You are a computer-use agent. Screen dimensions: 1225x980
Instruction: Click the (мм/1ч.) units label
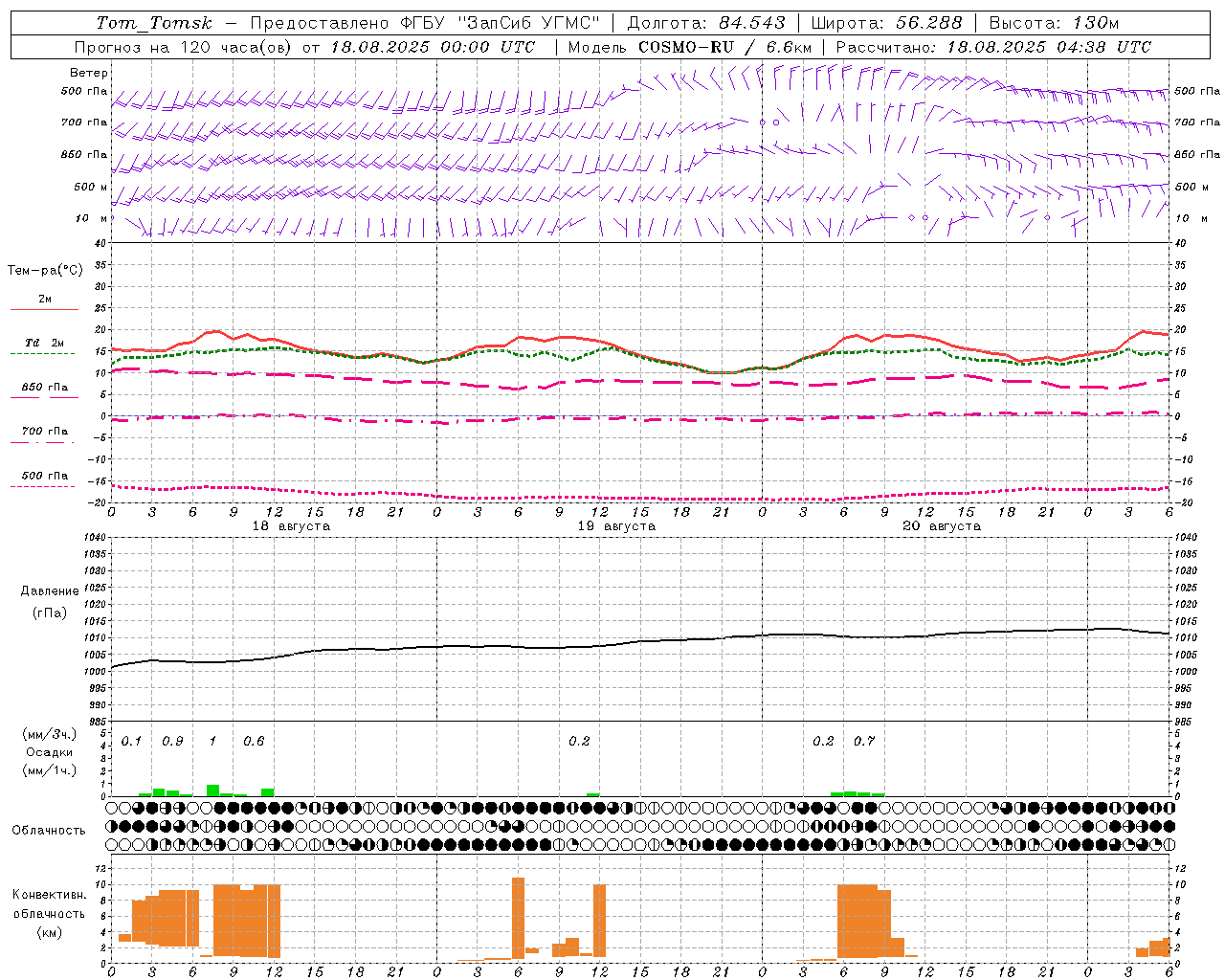pos(49,770)
